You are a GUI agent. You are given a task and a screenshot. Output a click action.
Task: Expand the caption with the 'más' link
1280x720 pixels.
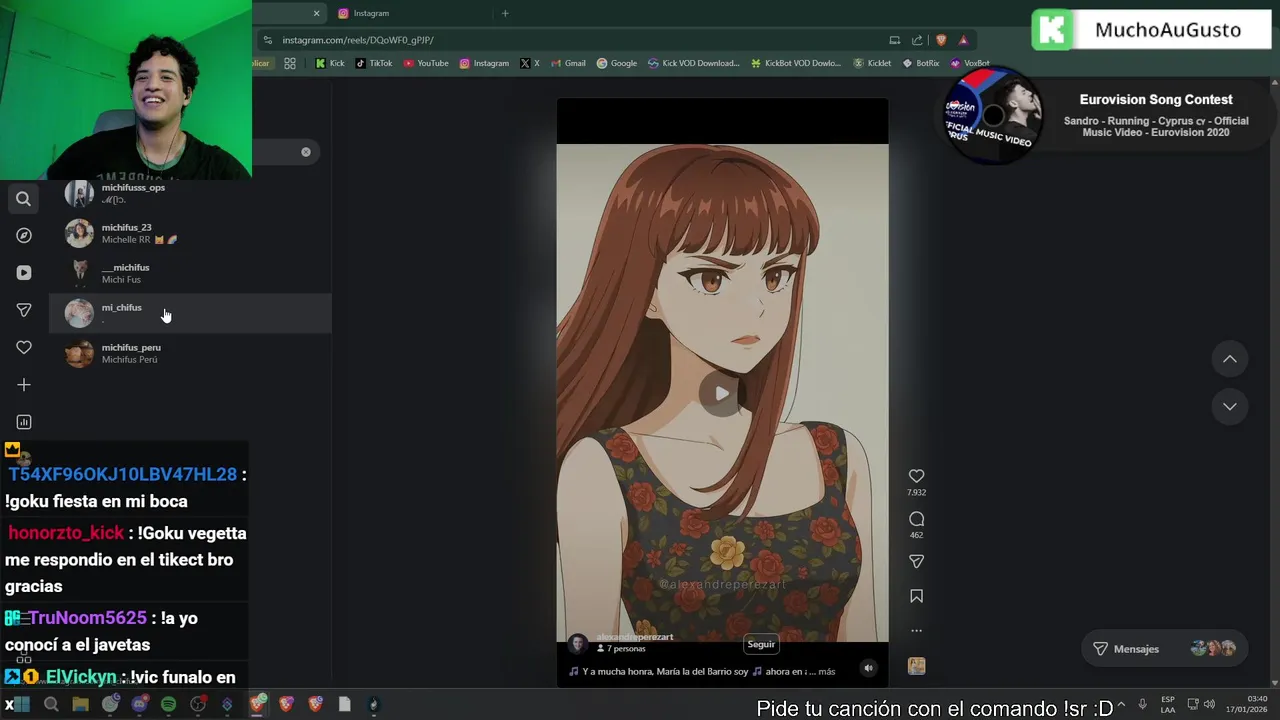826,672
